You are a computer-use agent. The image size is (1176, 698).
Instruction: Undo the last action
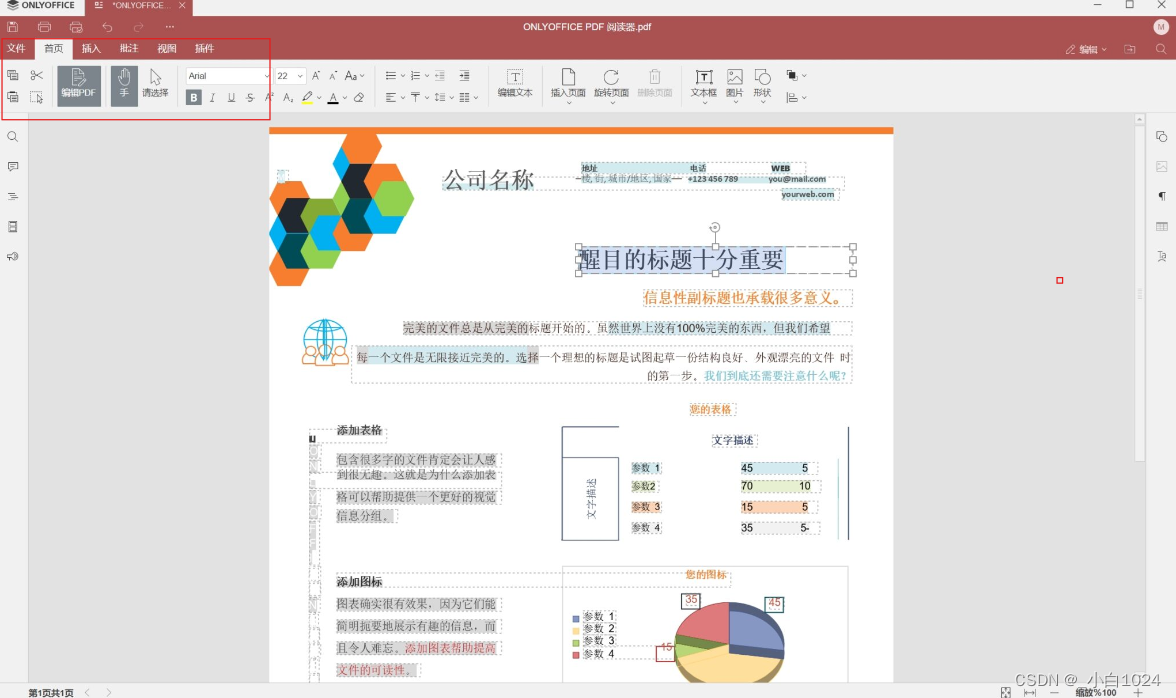[x=107, y=27]
